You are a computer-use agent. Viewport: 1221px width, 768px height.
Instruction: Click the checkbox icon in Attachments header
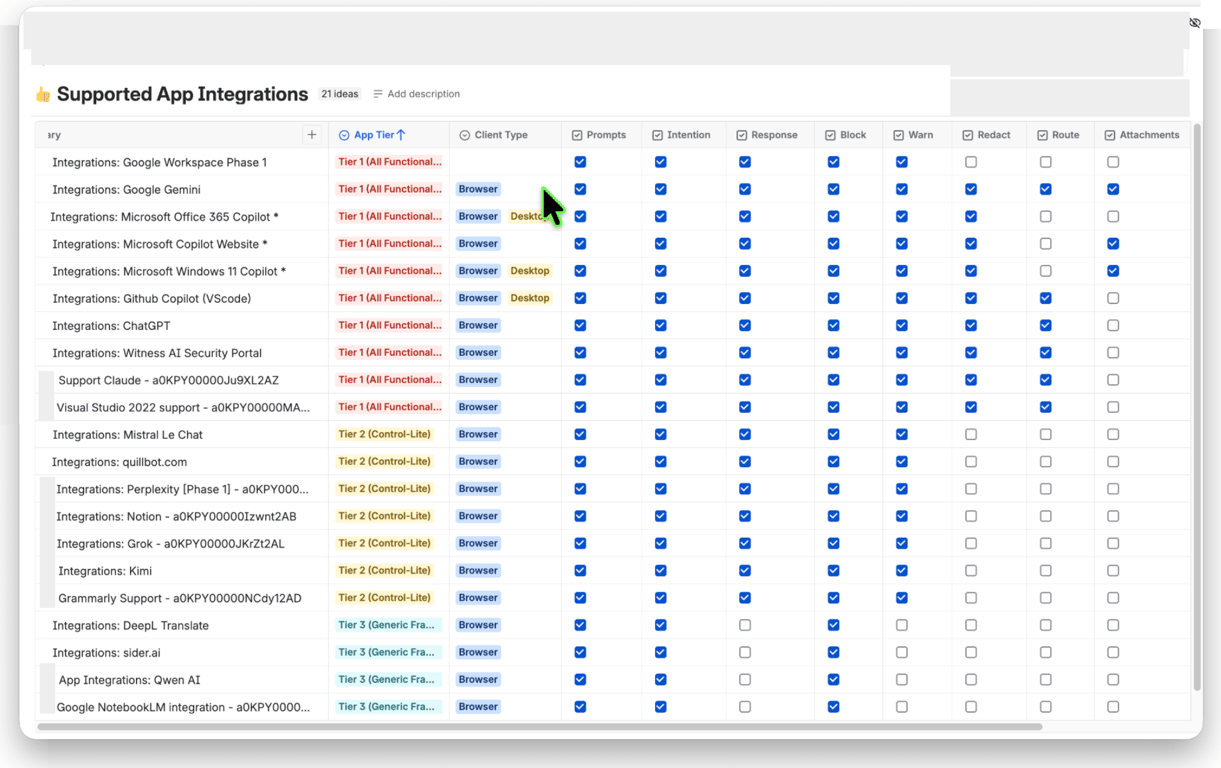click(x=1110, y=135)
